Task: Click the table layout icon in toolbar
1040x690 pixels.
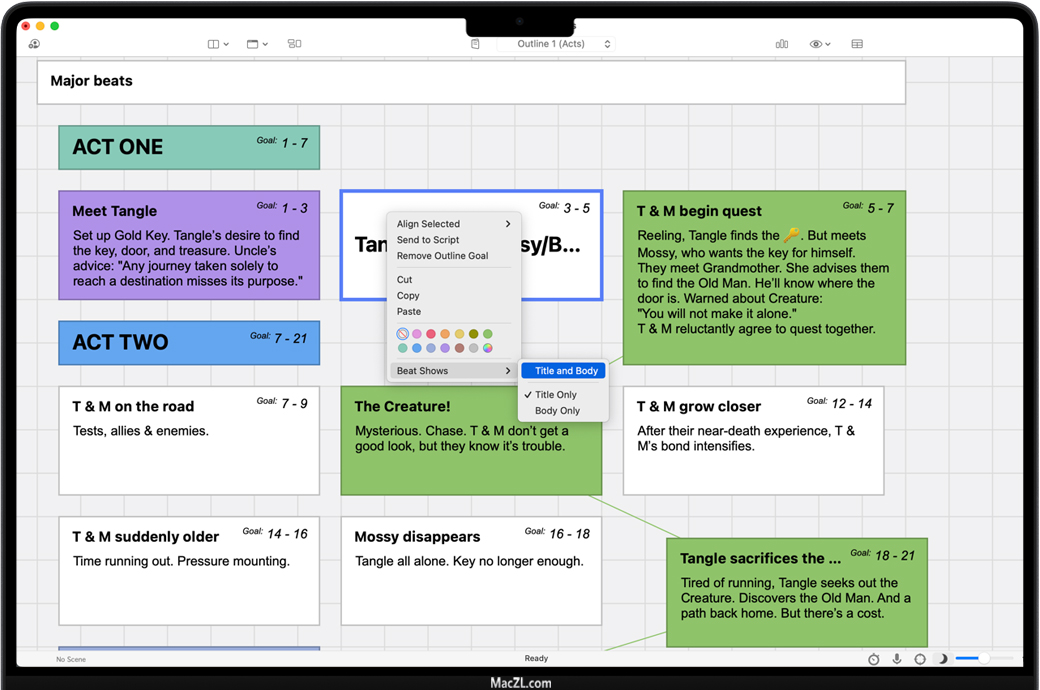Action: tap(857, 44)
